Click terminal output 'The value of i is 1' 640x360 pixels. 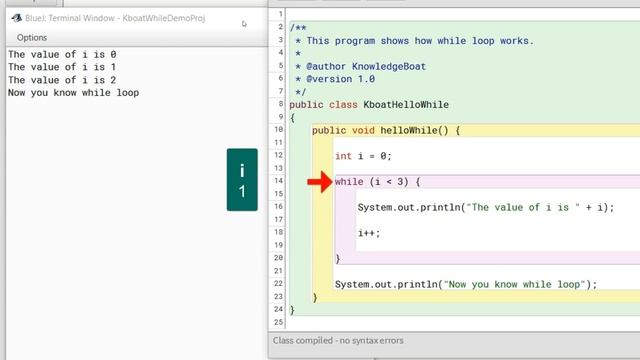62,67
